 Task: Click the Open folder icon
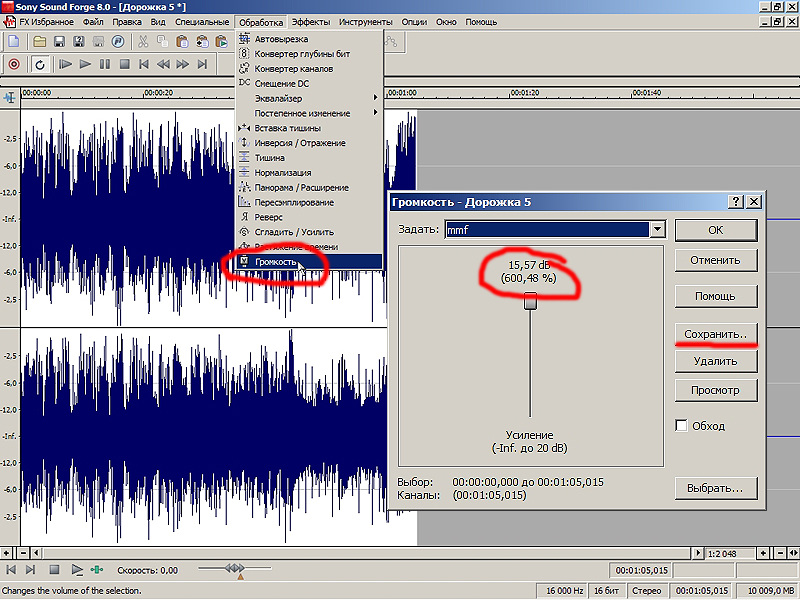click(39, 41)
